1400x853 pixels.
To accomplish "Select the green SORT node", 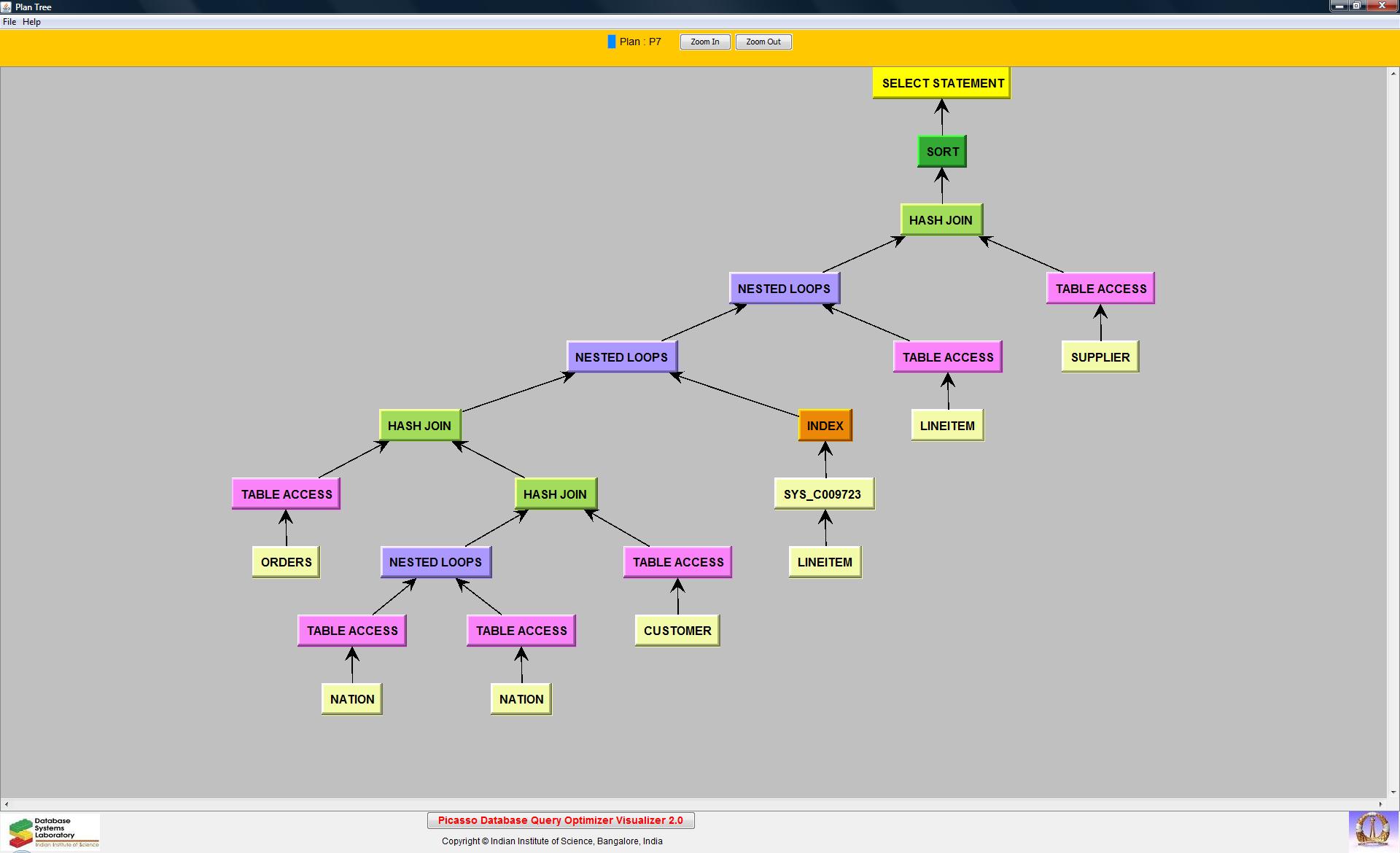I will pyautogui.click(x=941, y=152).
